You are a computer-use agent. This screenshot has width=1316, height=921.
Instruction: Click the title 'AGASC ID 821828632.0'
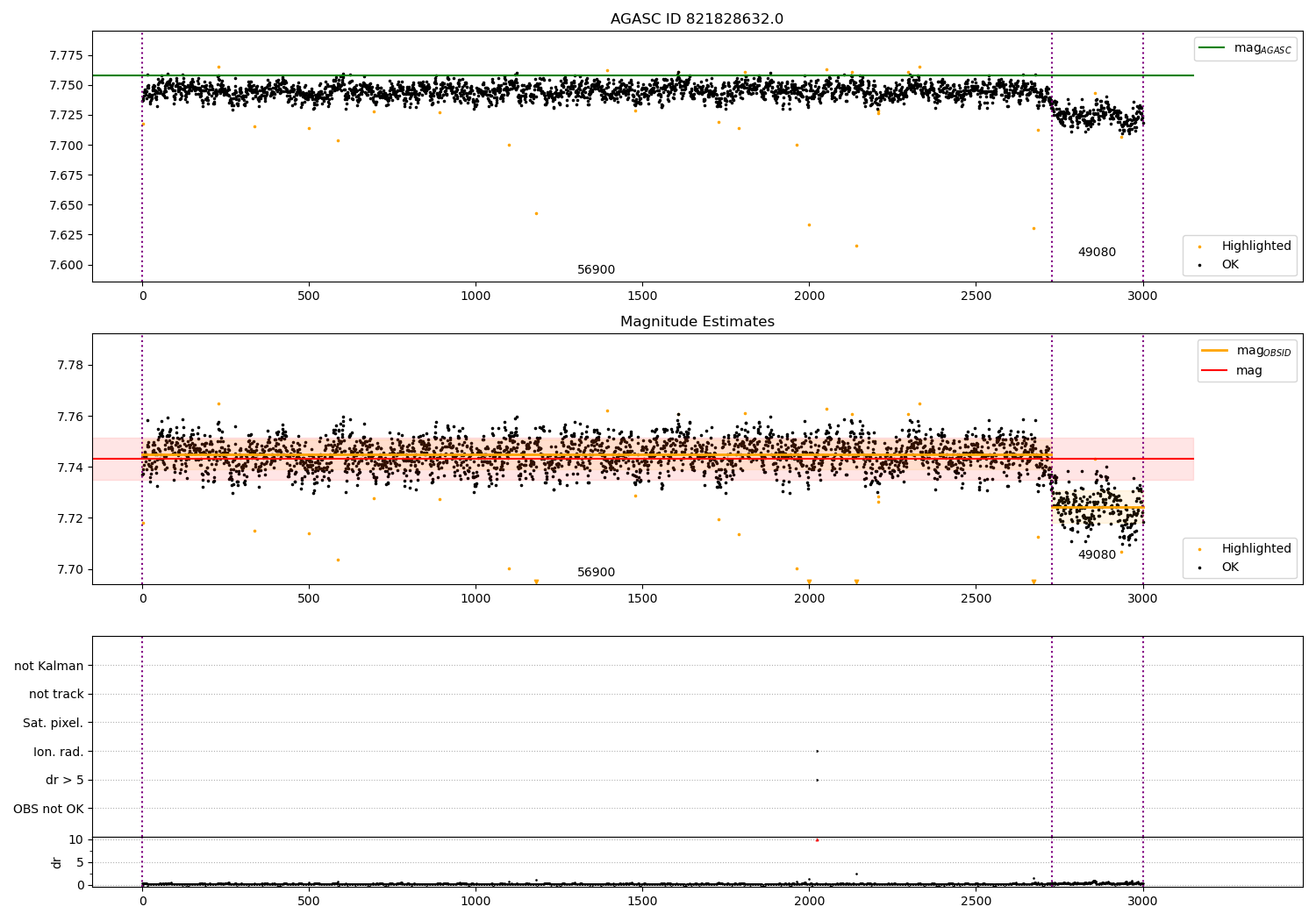(697, 19)
